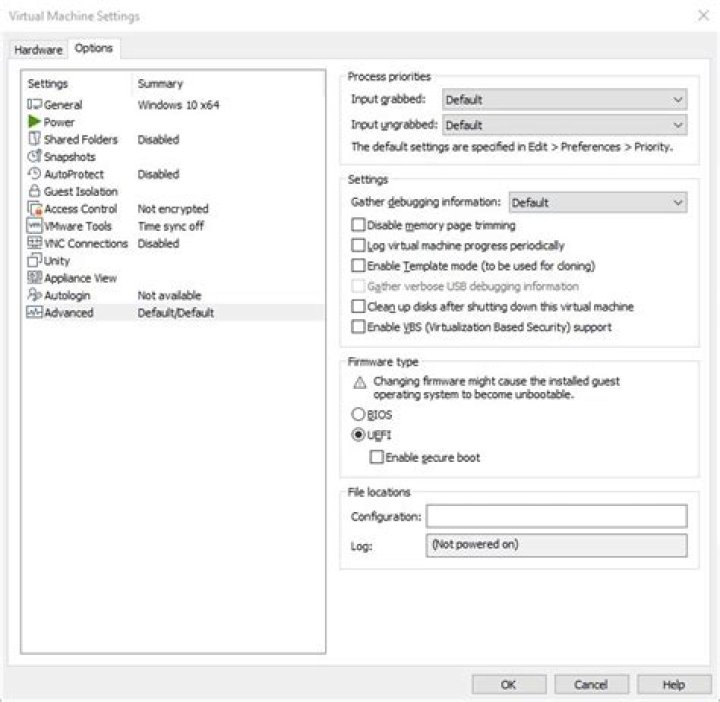This screenshot has width=720, height=702.
Task: Enable Disable memory page trimming
Action: click(x=358, y=225)
